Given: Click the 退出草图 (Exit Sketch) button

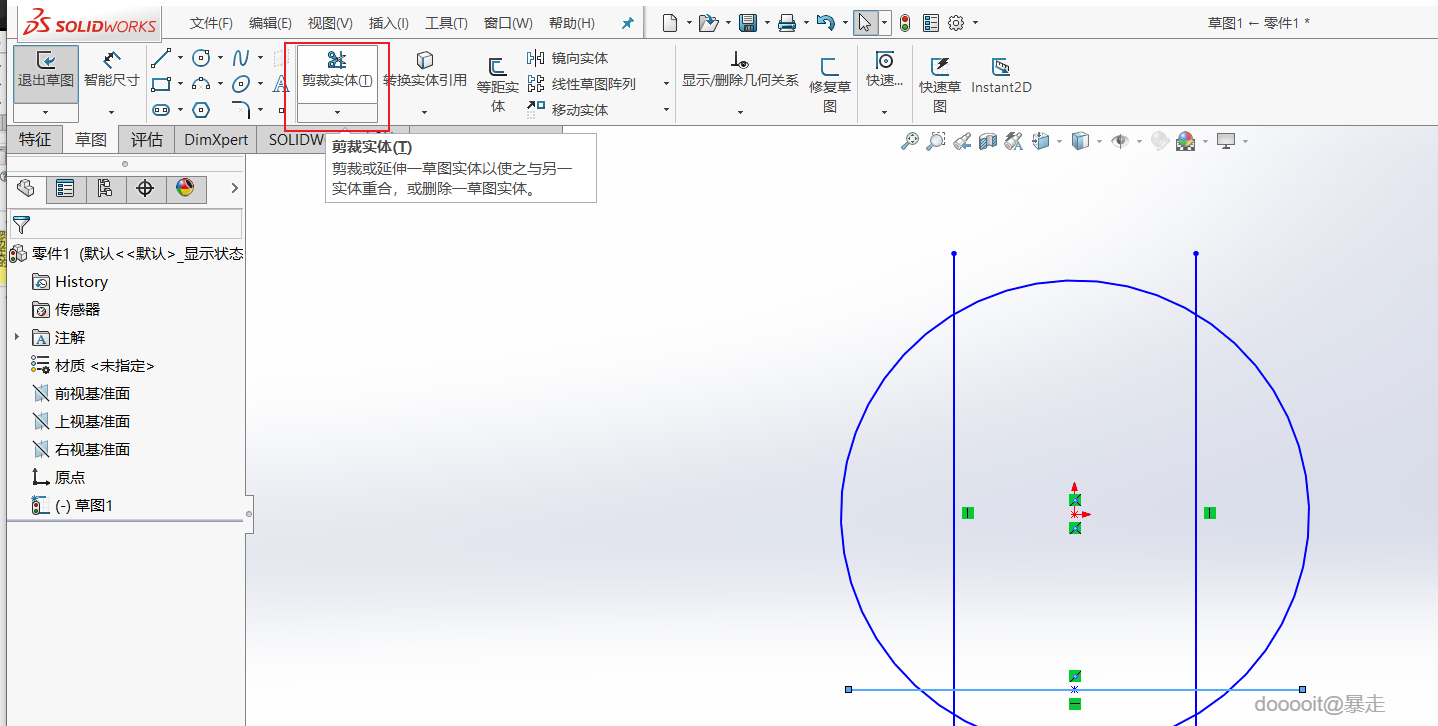Looking at the screenshot, I should click(46, 69).
